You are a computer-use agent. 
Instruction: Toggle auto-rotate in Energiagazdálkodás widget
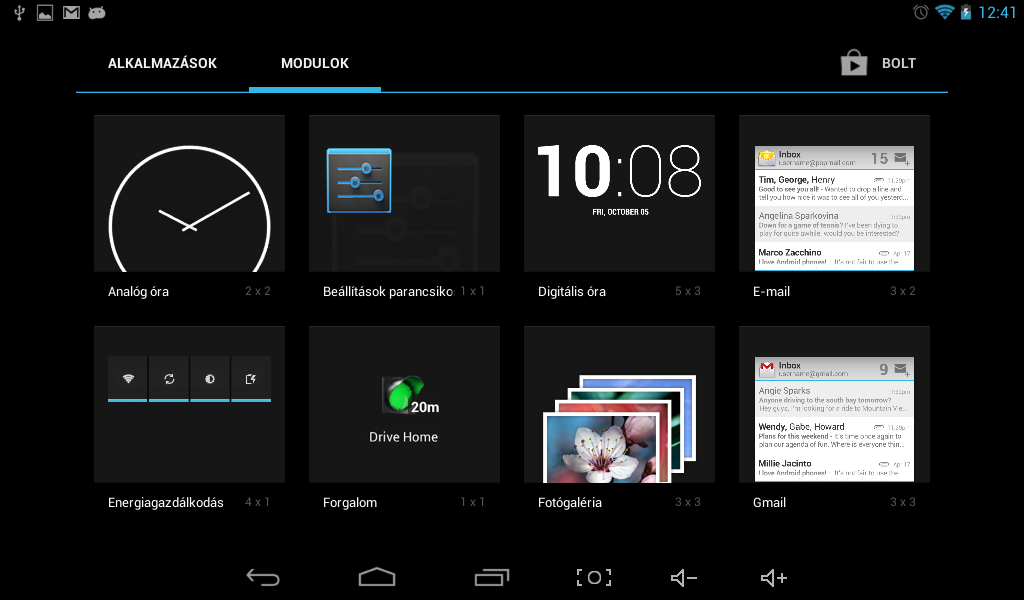[x=251, y=378]
